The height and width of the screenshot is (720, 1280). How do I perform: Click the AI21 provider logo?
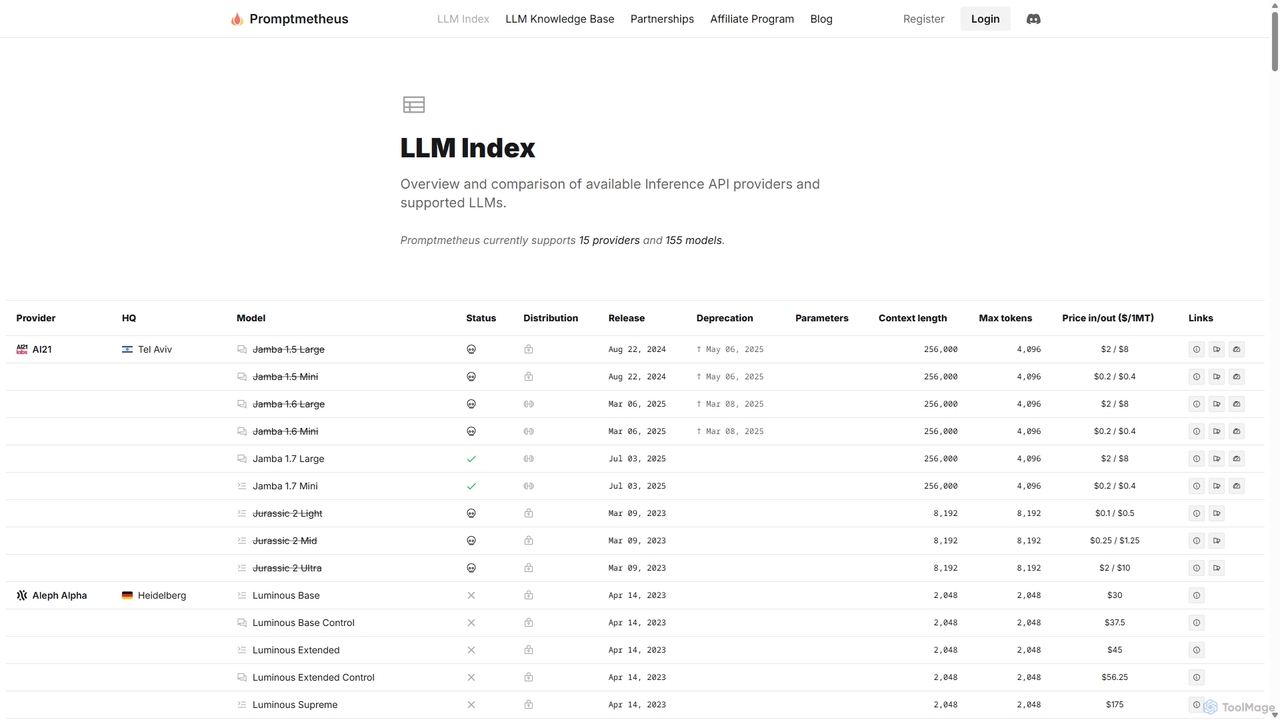coord(22,349)
